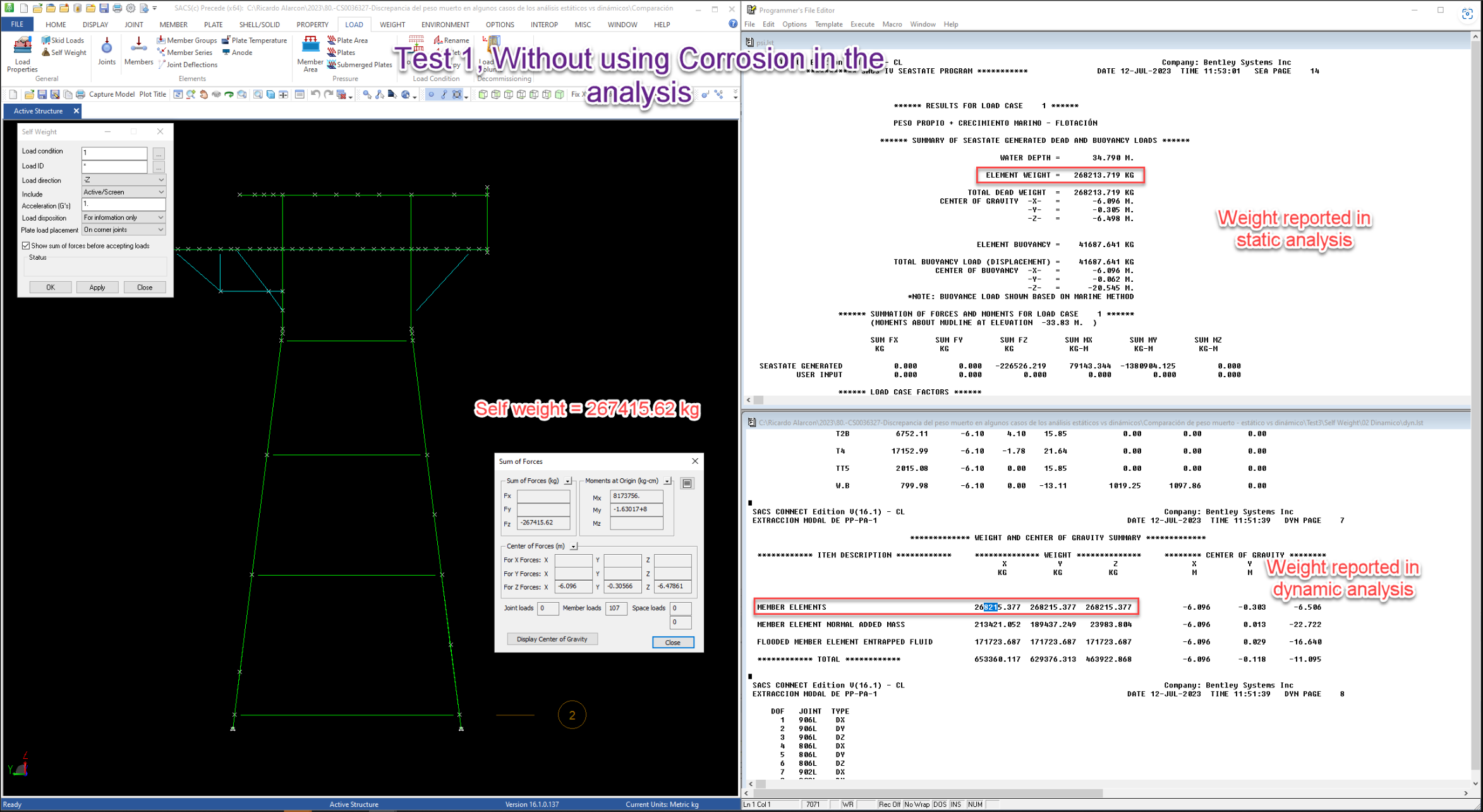Uncheck Show sum of forces before accepting loads
This screenshot has height=812, width=1483.
[25, 245]
